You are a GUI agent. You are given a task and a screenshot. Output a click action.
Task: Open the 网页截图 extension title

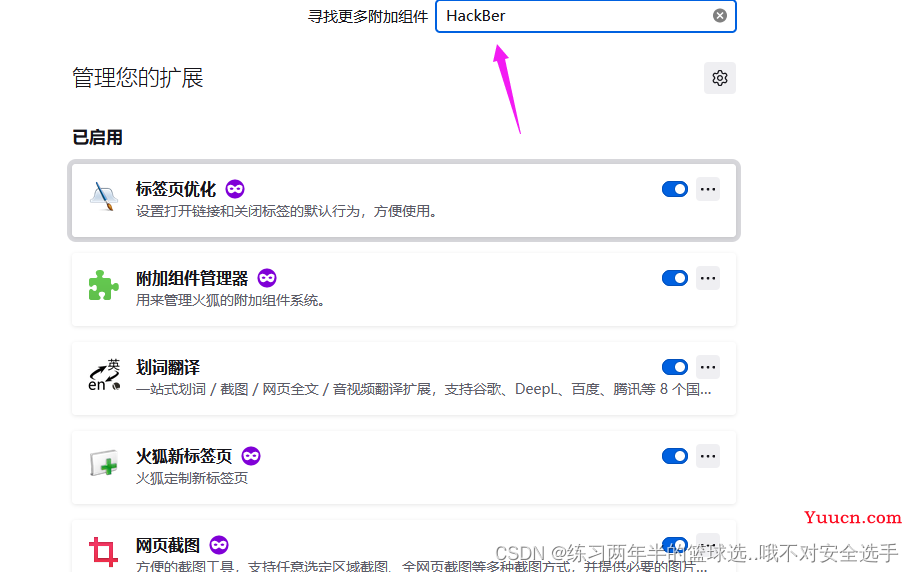[x=168, y=545]
